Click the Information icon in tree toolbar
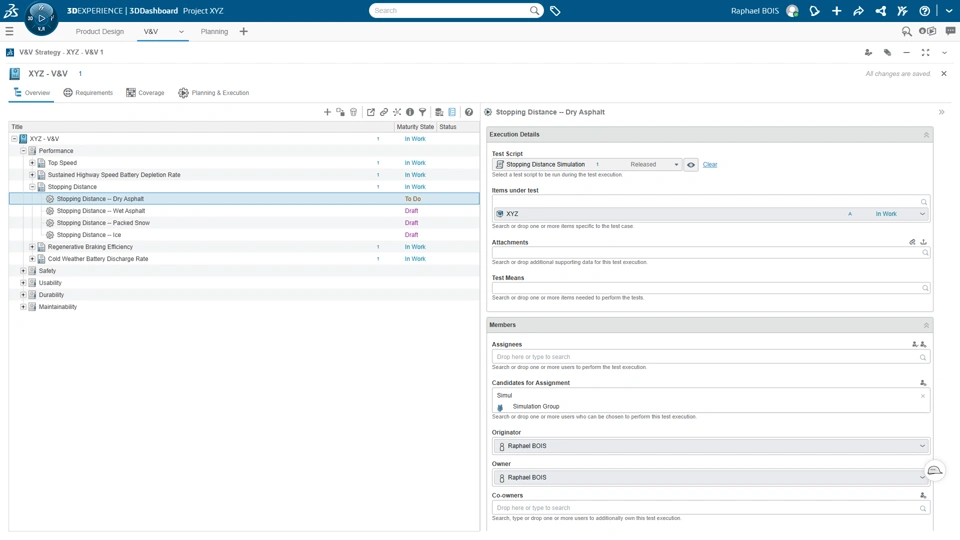Image resolution: width=960 pixels, height=540 pixels. click(410, 112)
